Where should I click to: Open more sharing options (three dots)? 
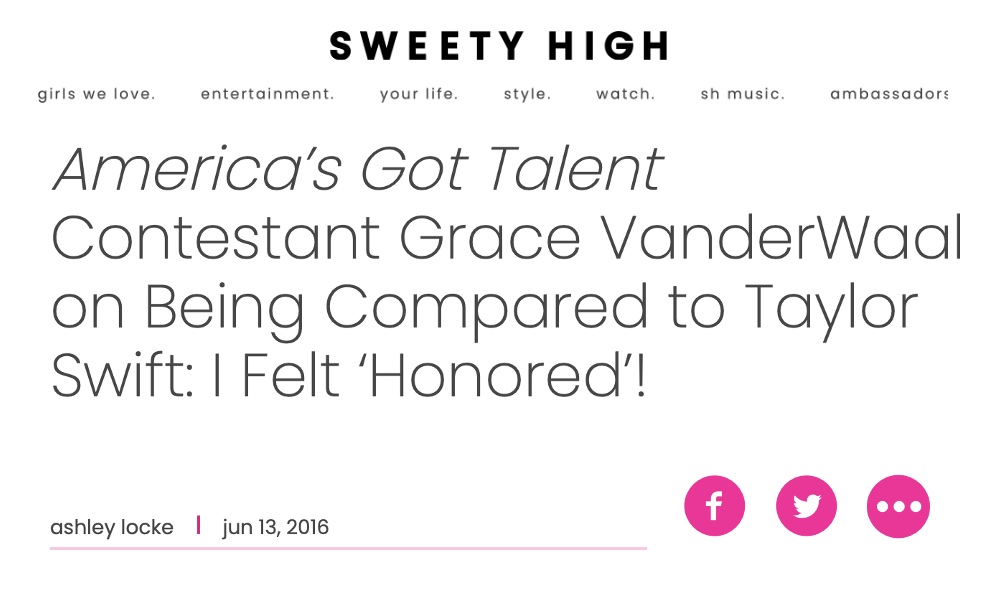tap(898, 506)
